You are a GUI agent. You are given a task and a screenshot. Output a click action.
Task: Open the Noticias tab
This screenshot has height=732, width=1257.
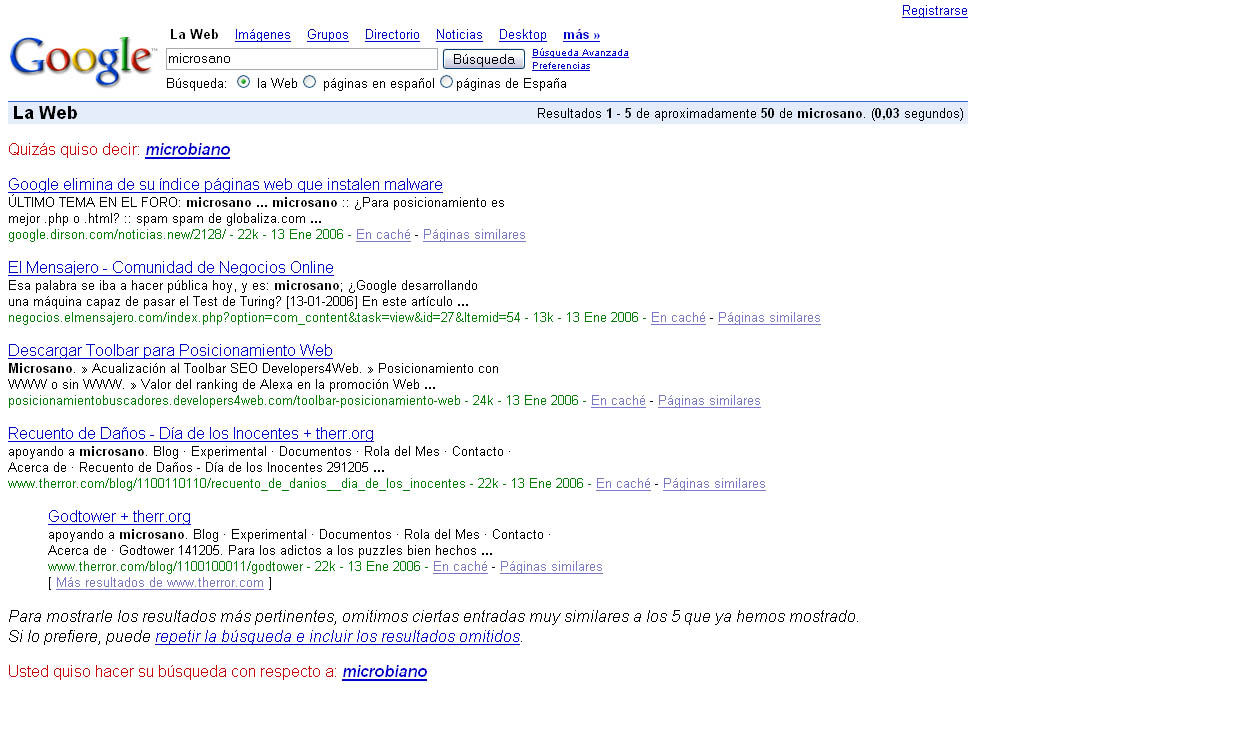459,35
